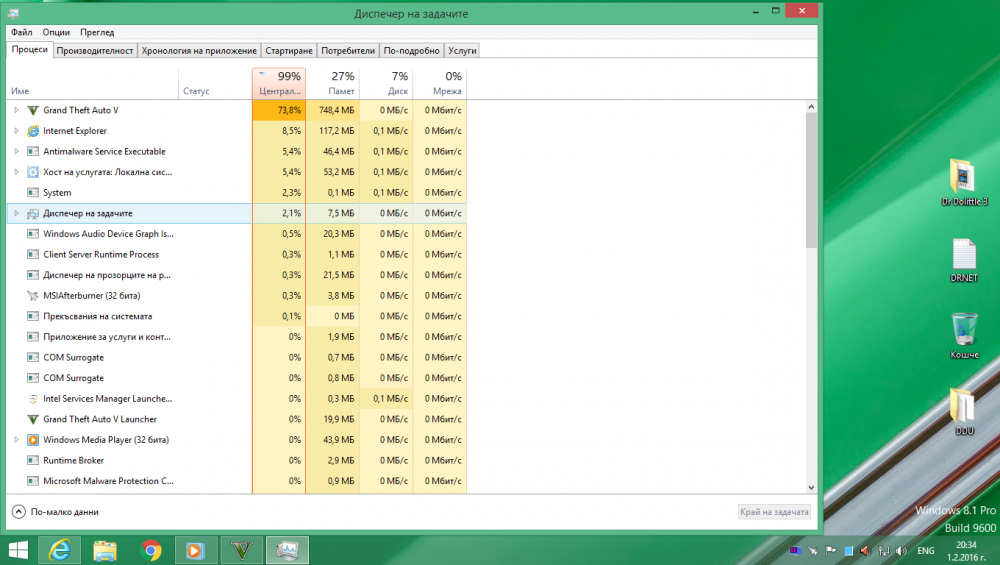Select the DDU desktop folder
Viewport: 1000px width, 565px height.
[x=964, y=412]
